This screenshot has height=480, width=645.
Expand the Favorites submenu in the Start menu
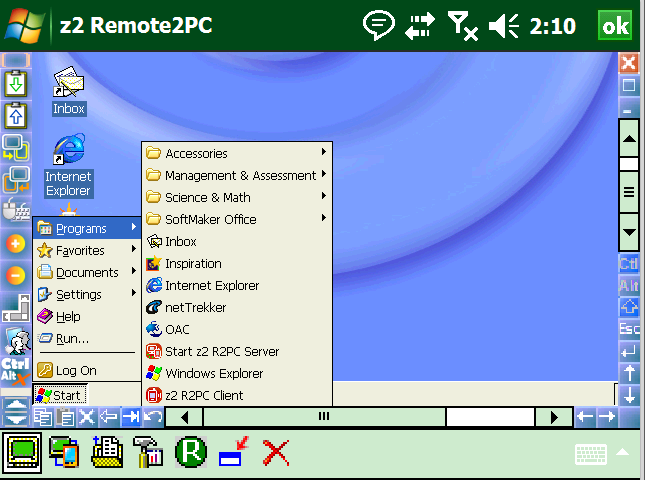(x=87, y=250)
